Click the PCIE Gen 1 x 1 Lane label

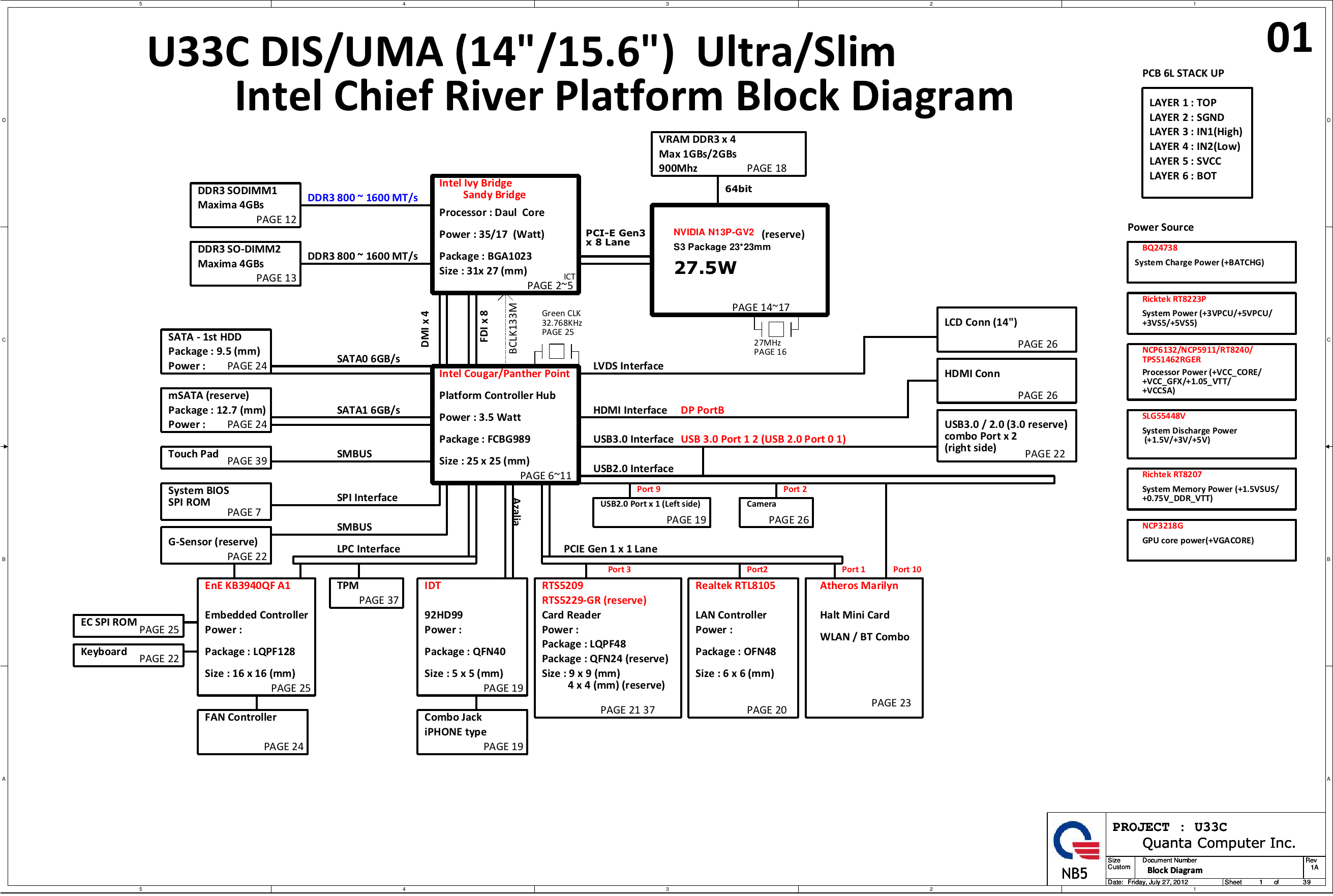click(610, 548)
